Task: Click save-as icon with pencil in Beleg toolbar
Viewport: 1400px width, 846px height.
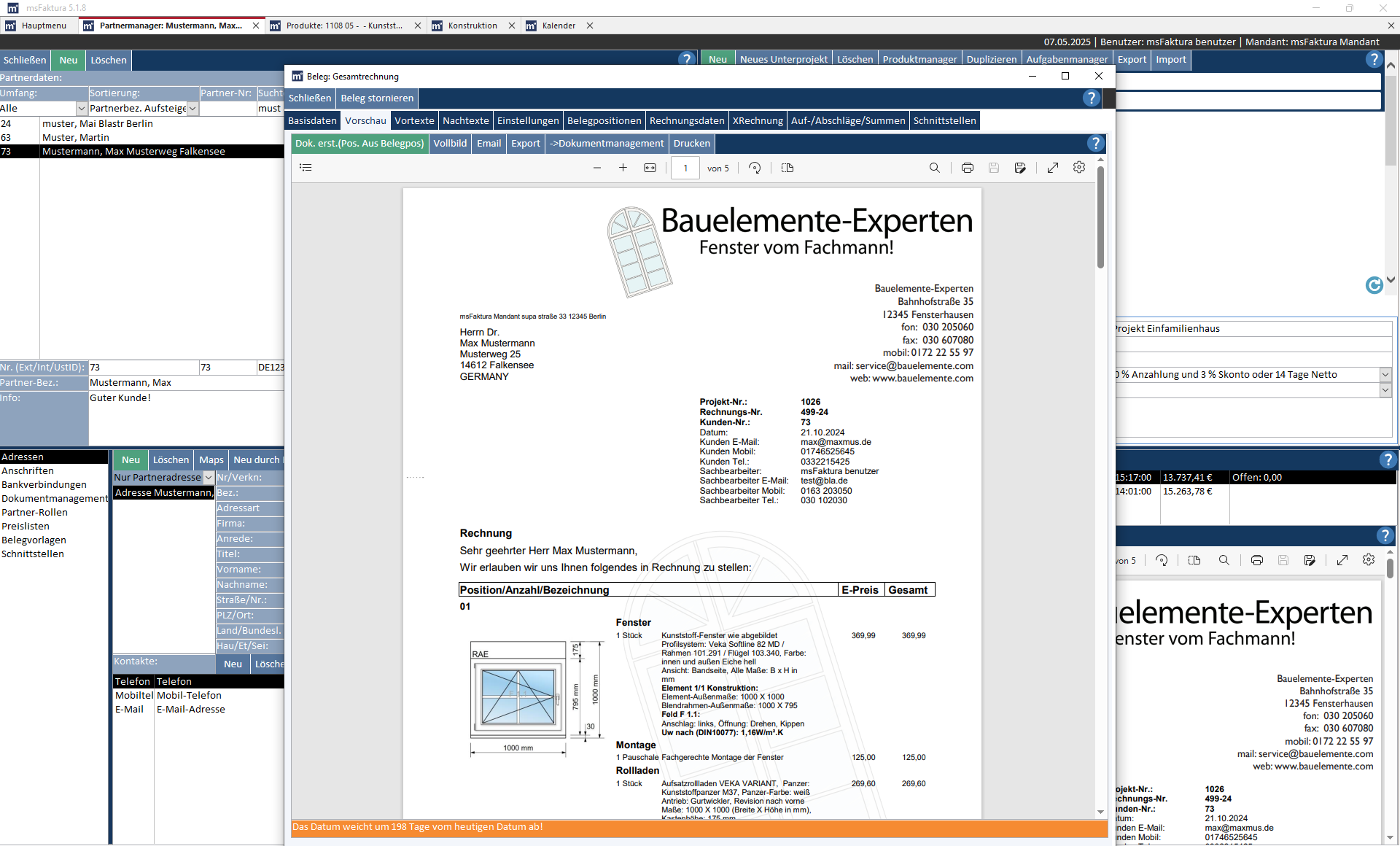Action: (1020, 168)
